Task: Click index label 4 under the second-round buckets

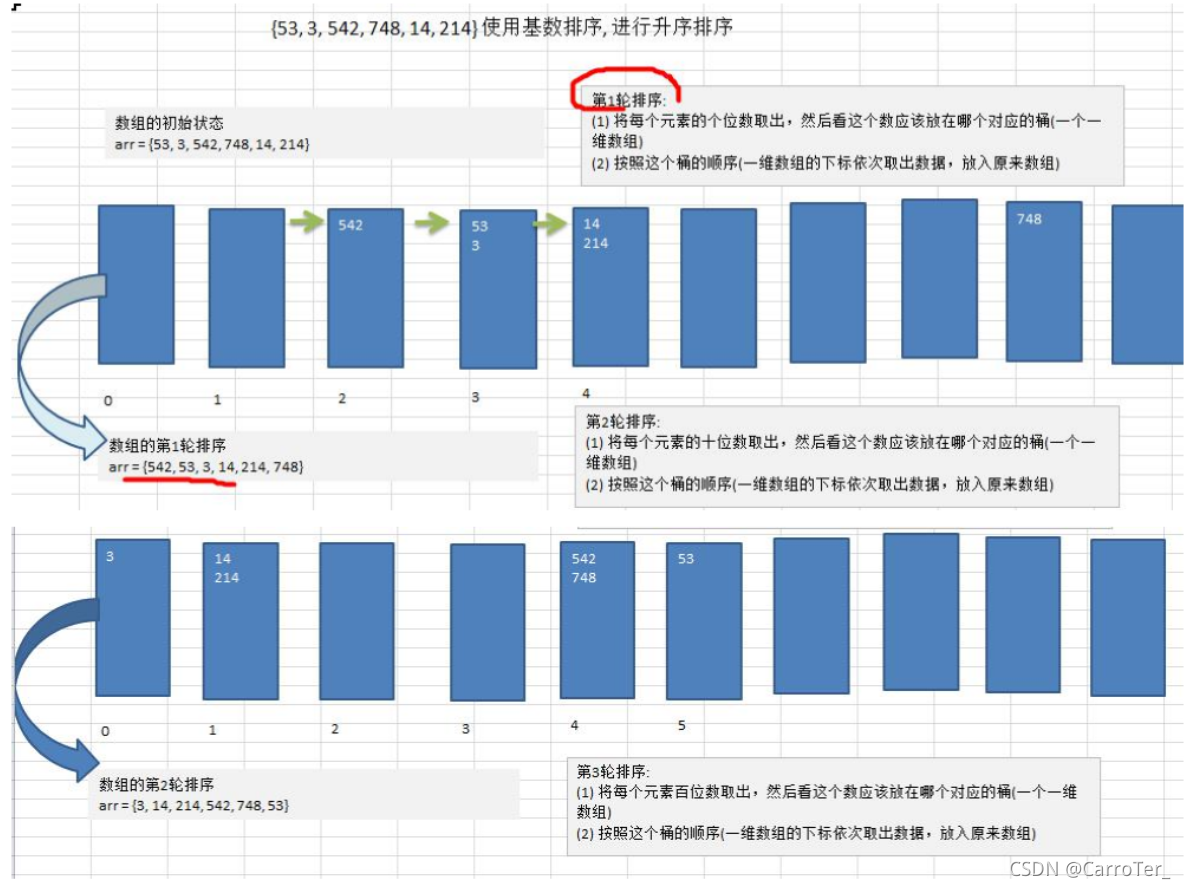Action: (x=574, y=725)
